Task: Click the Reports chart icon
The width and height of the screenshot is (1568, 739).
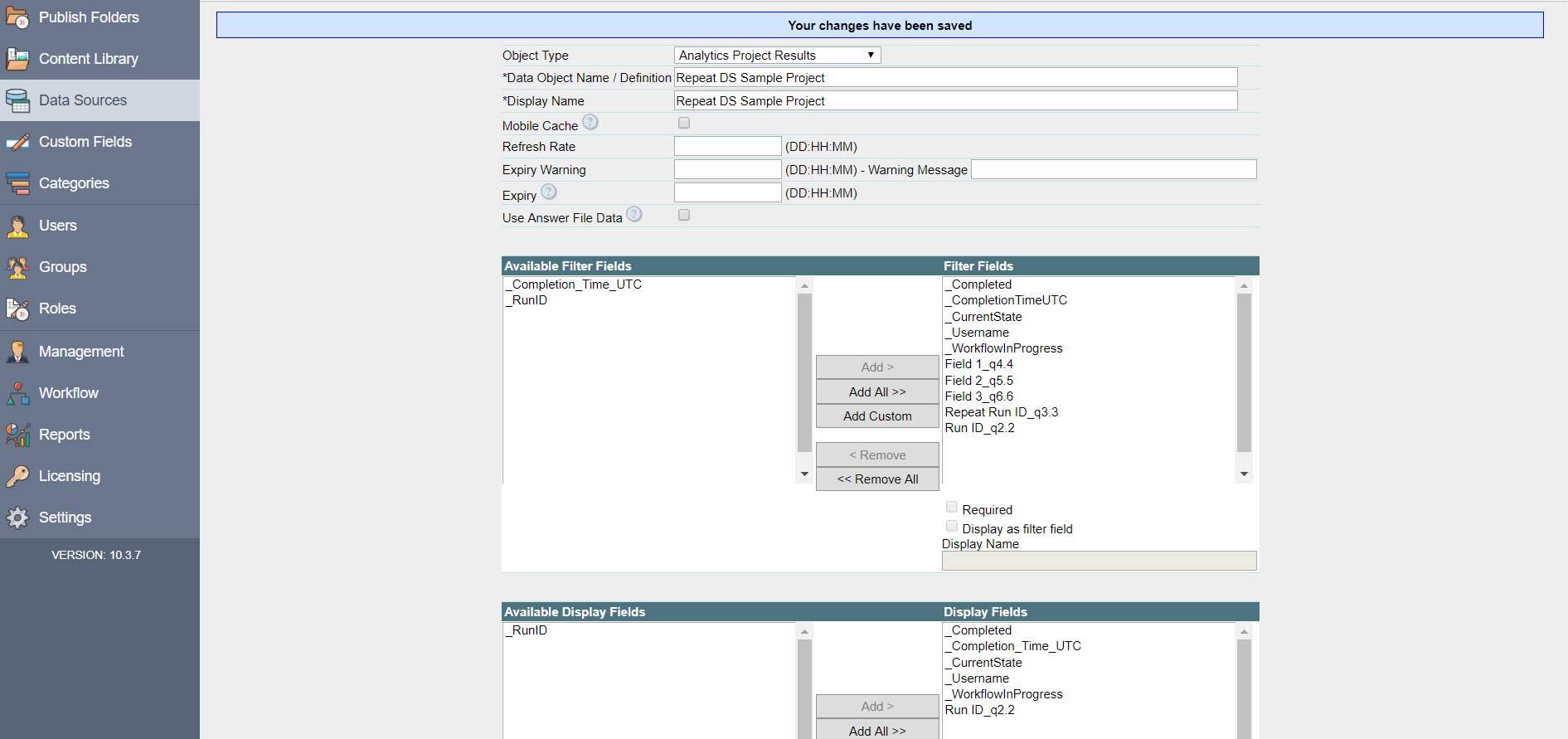Action: click(17, 435)
